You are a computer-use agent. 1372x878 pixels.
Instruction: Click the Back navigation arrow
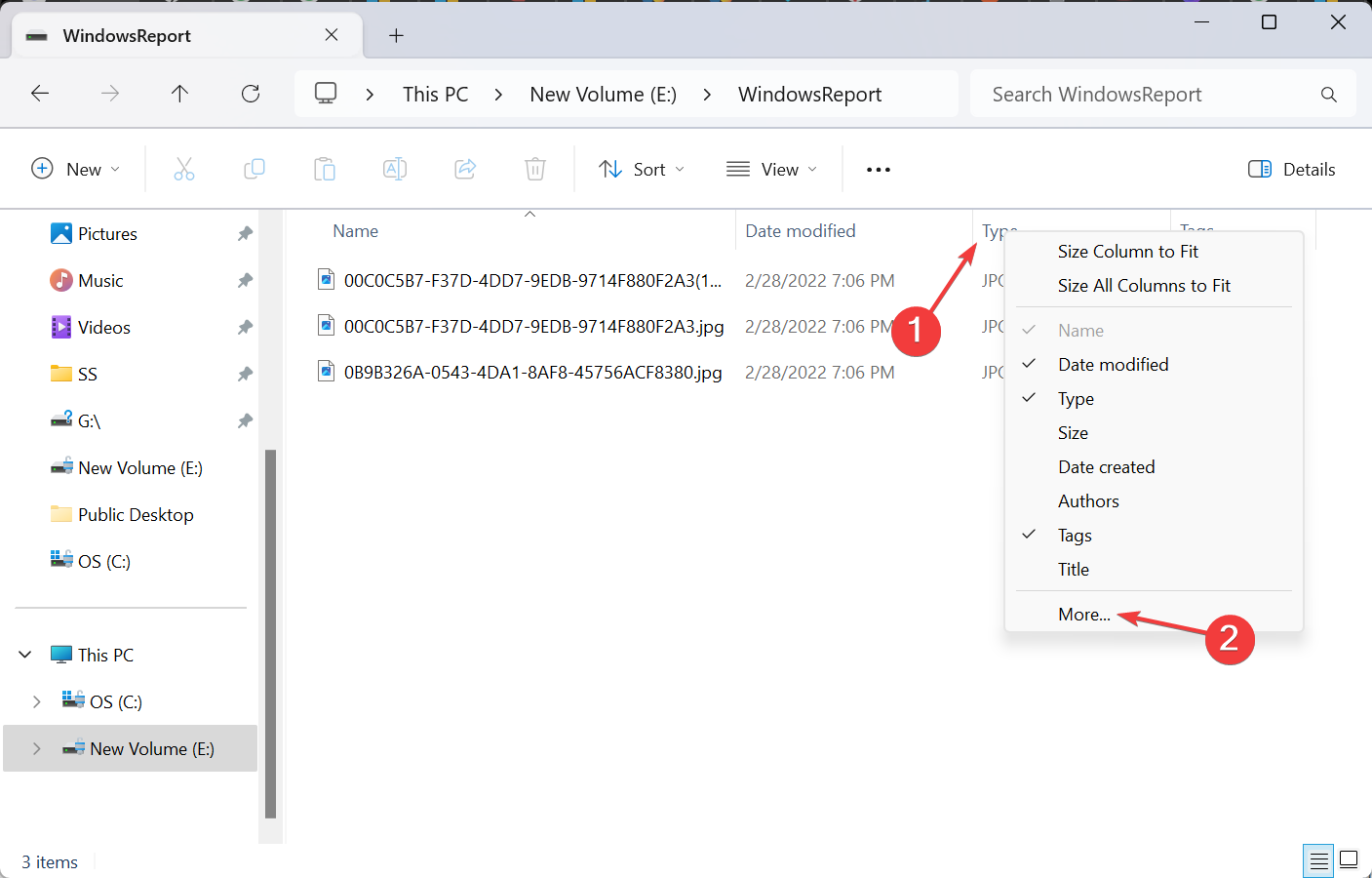[40, 94]
